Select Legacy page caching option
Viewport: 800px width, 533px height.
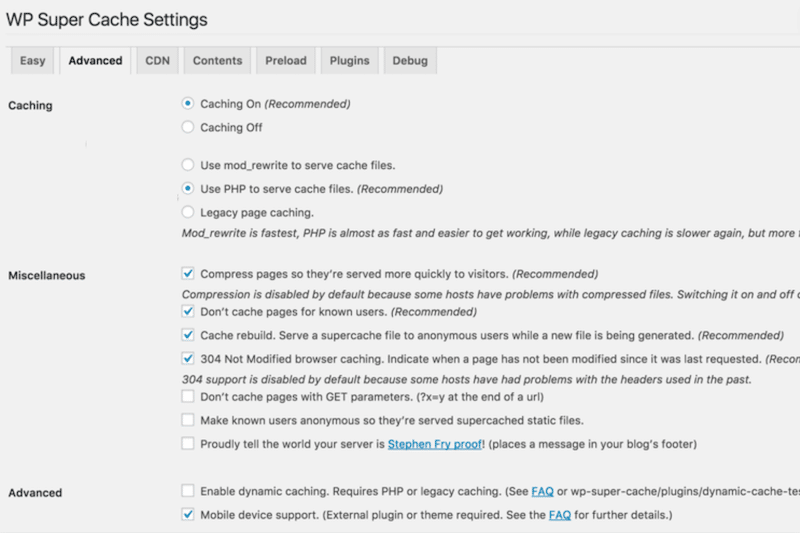click(188, 212)
